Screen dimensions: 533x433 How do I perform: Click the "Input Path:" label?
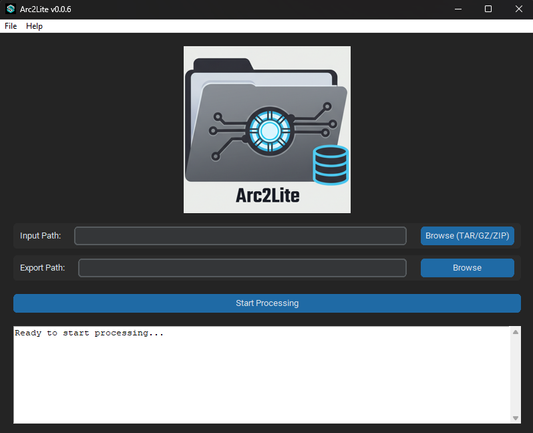tap(40, 236)
